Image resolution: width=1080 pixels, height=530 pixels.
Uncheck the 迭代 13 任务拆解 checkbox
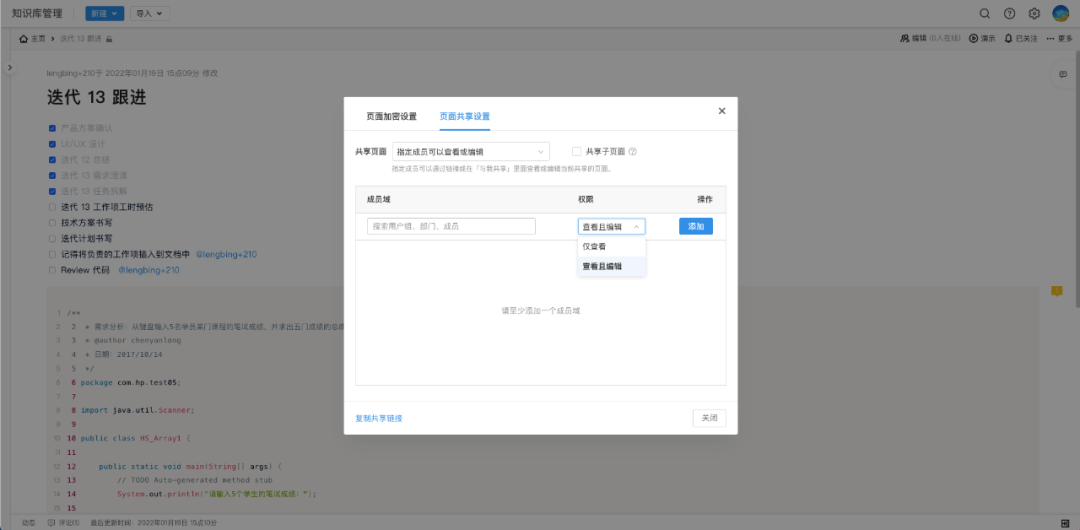click(52, 192)
